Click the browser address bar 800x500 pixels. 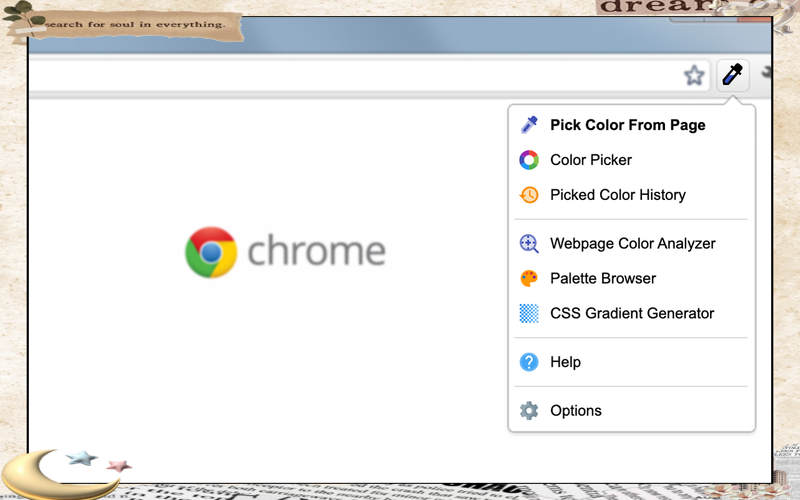pyautogui.click(x=370, y=76)
